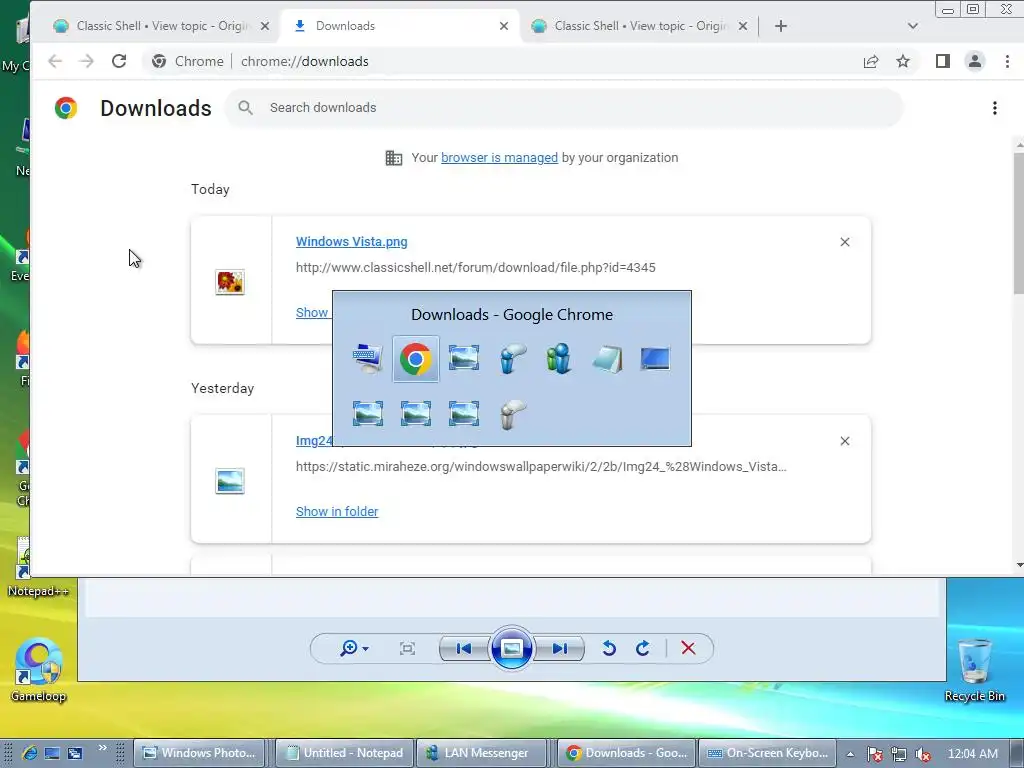This screenshot has width=1024, height=768.
Task: Click the Downloads page vertical scrollbar thumb
Action: (x=1019, y=222)
